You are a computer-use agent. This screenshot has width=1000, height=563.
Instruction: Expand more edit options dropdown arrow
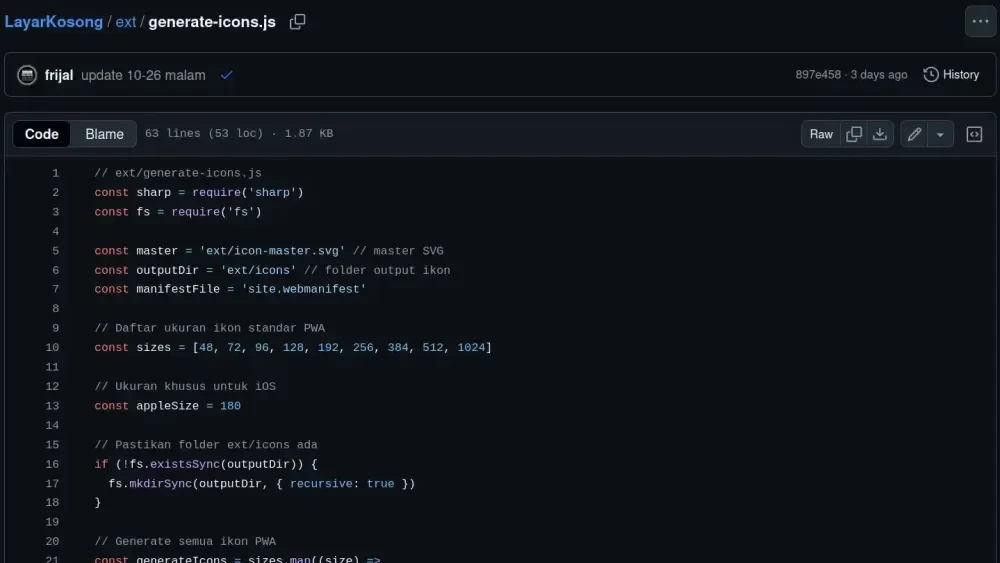tap(940, 134)
